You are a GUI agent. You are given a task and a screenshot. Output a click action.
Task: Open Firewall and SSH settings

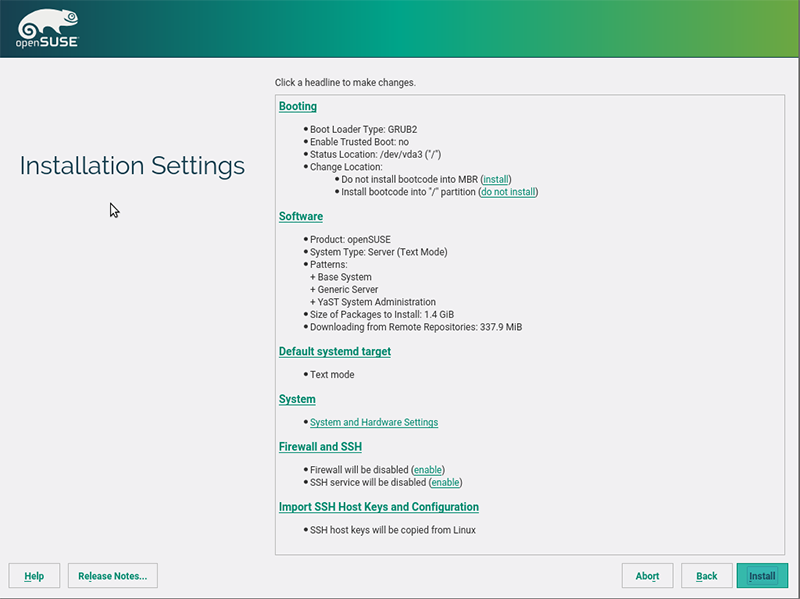[x=320, y=447]
